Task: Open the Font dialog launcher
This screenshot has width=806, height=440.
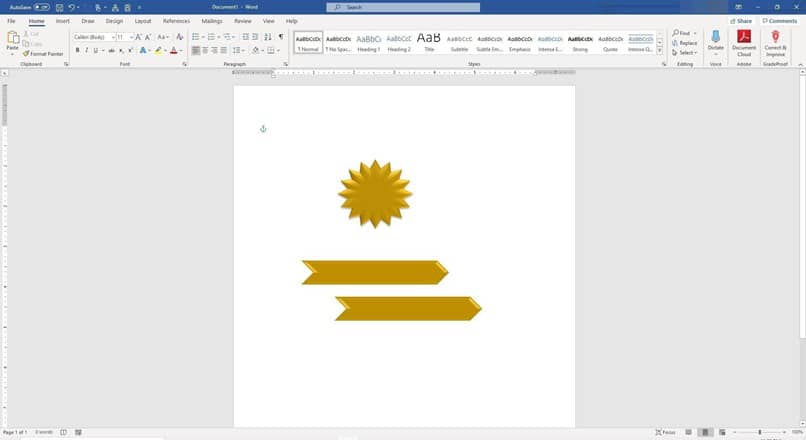Action: click(185, 64)
